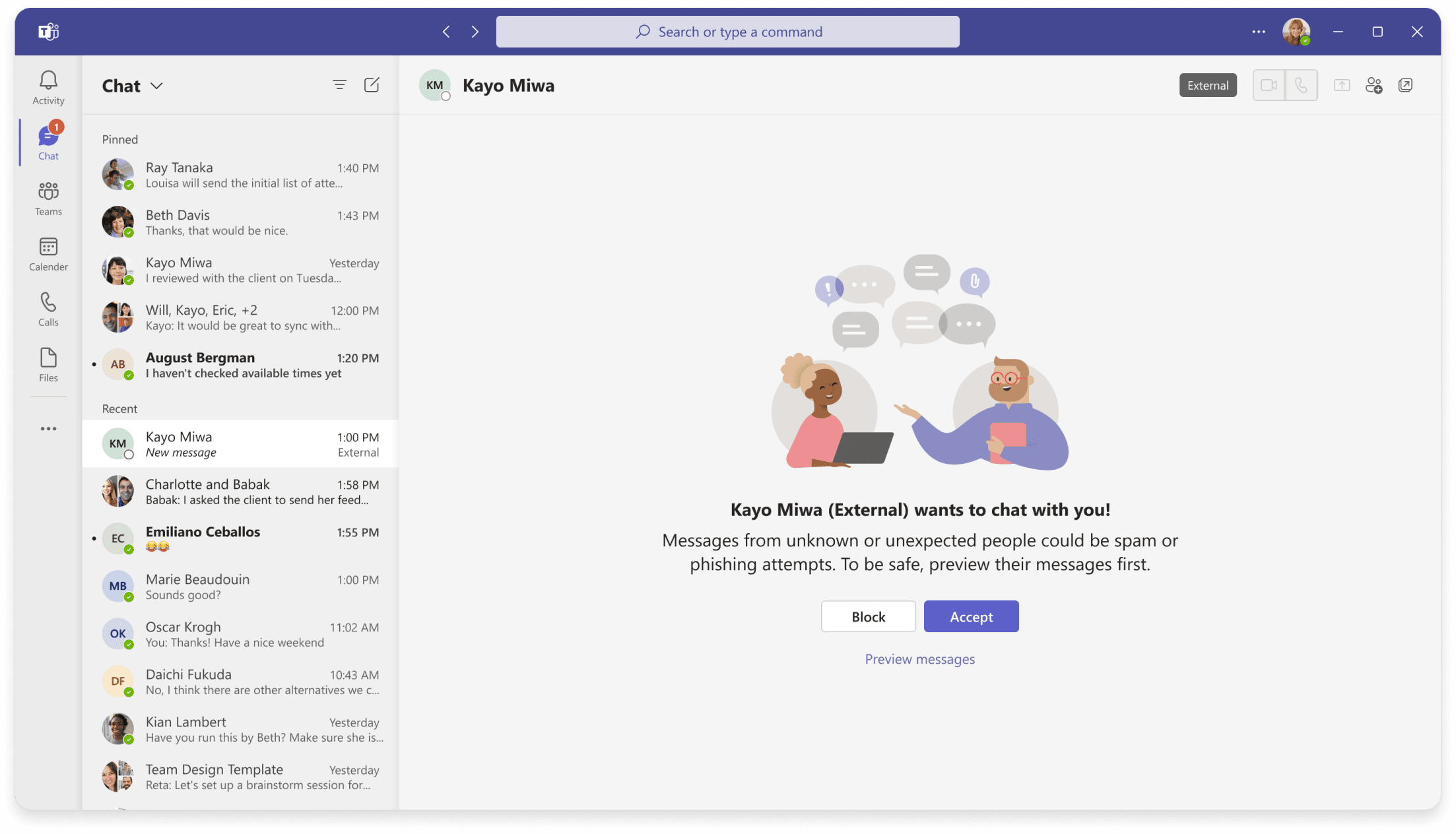Start a video call with Kayo Miwa
The height and width of the screenshot is (834, 1456).
click(x=1269, y=85)
